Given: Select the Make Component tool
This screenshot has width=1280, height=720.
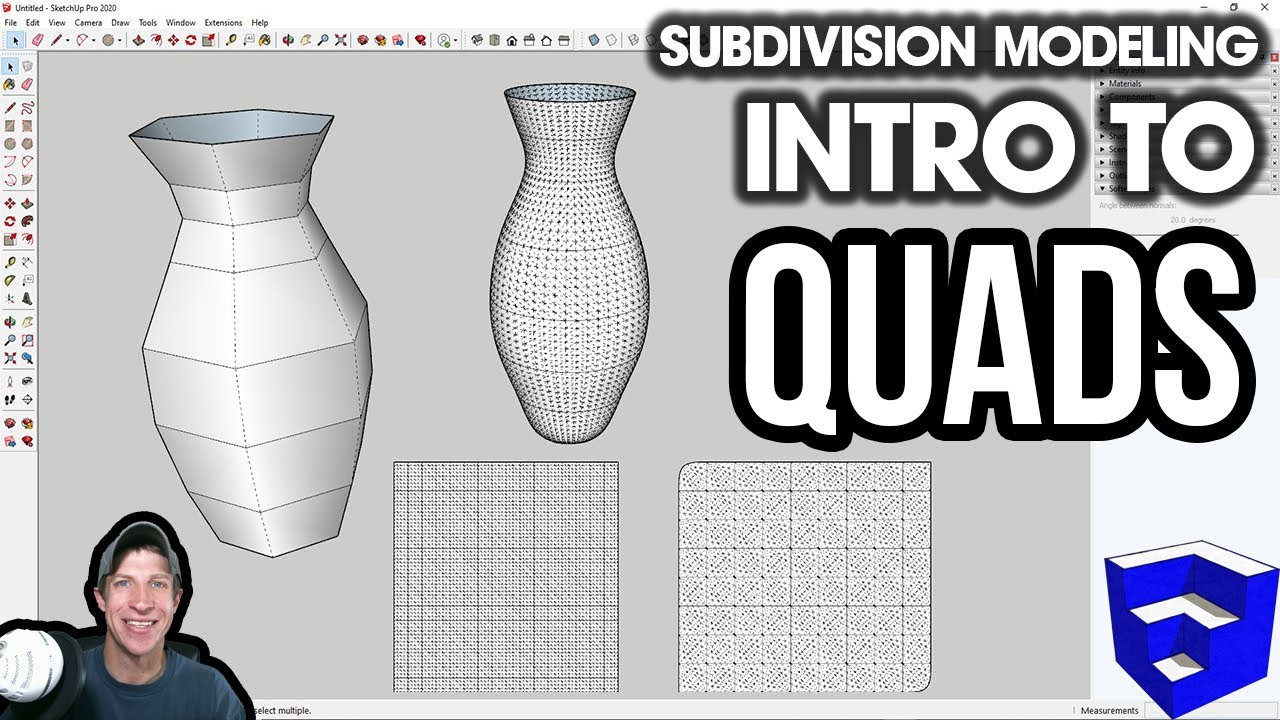Looking at the screenshot, I should click(x=27, y=66).
